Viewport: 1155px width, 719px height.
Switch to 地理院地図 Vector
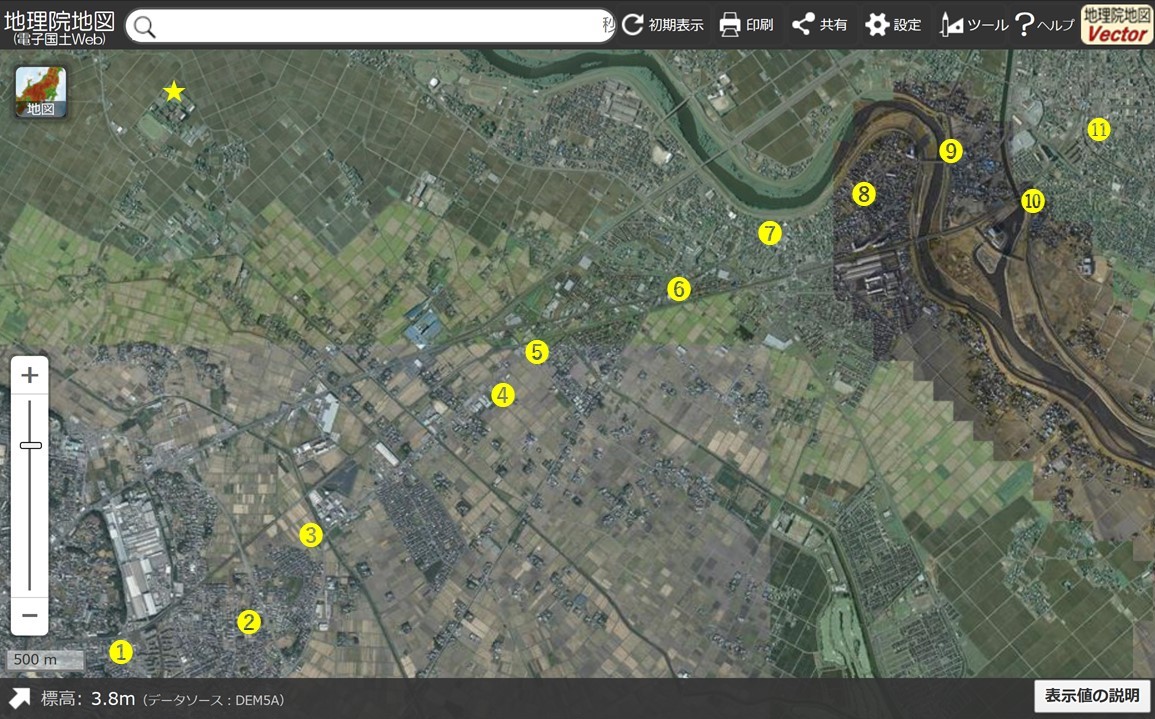(x=1117, y=25)
